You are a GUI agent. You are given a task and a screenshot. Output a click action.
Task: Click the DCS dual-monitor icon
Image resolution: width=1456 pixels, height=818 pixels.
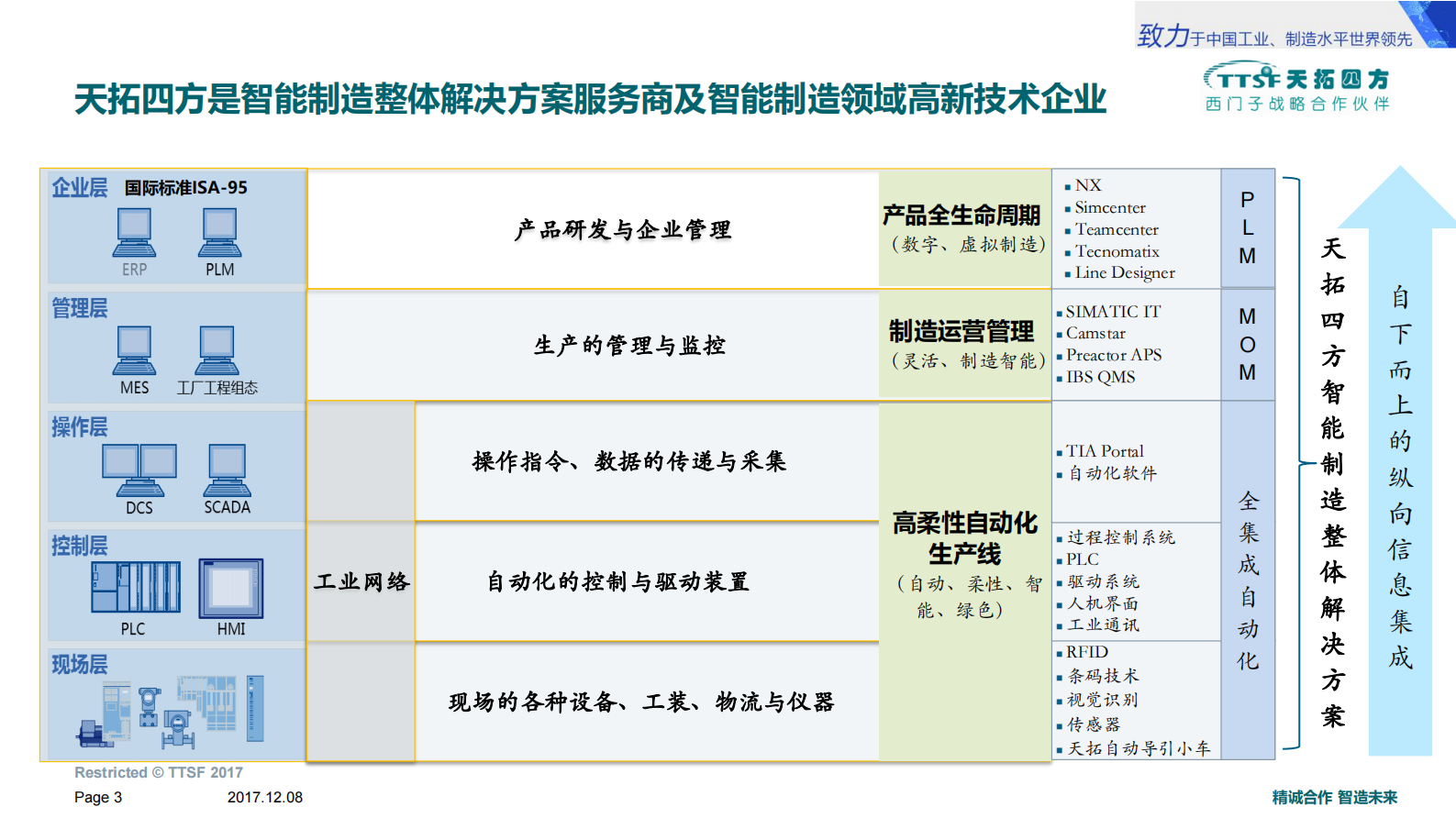tap(139, 470)
